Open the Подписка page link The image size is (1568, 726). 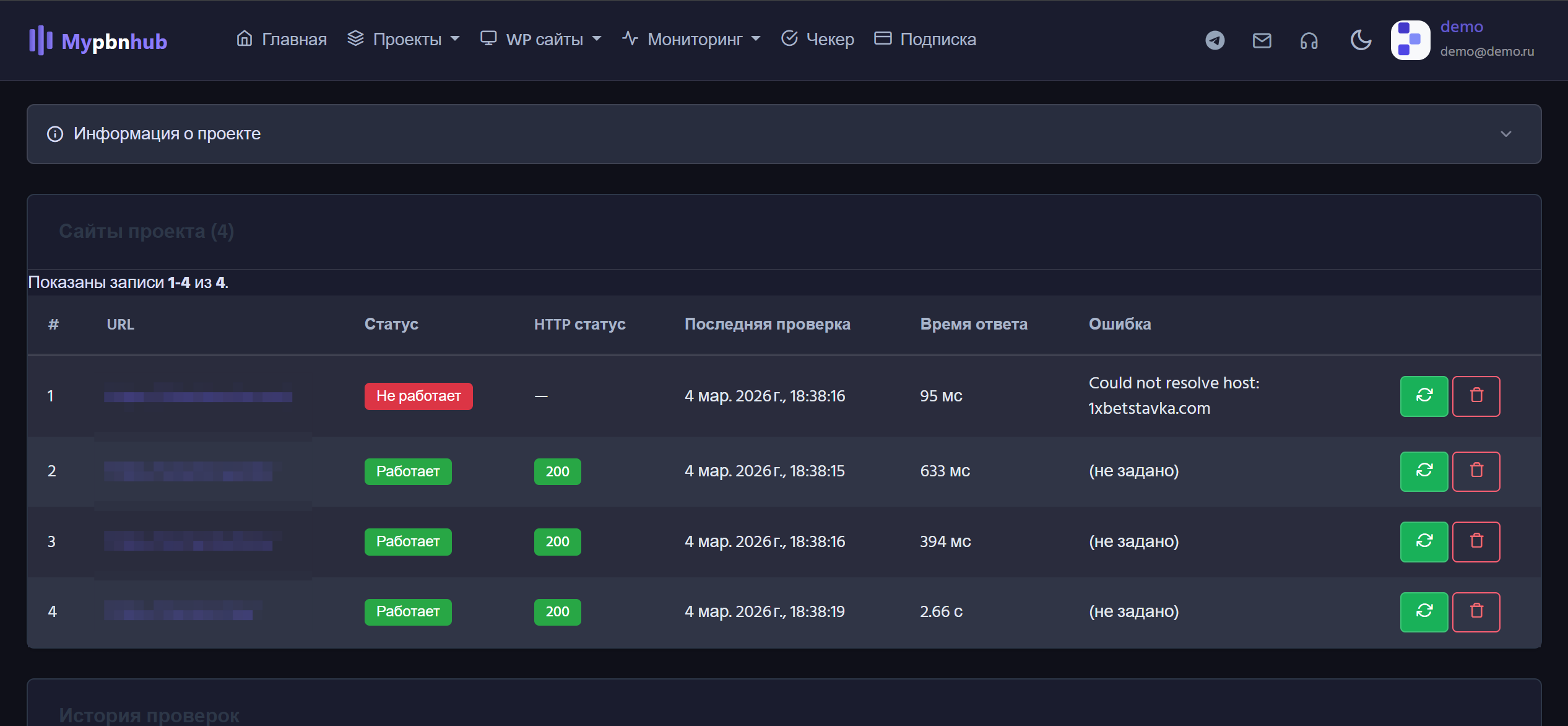(925, 40)
